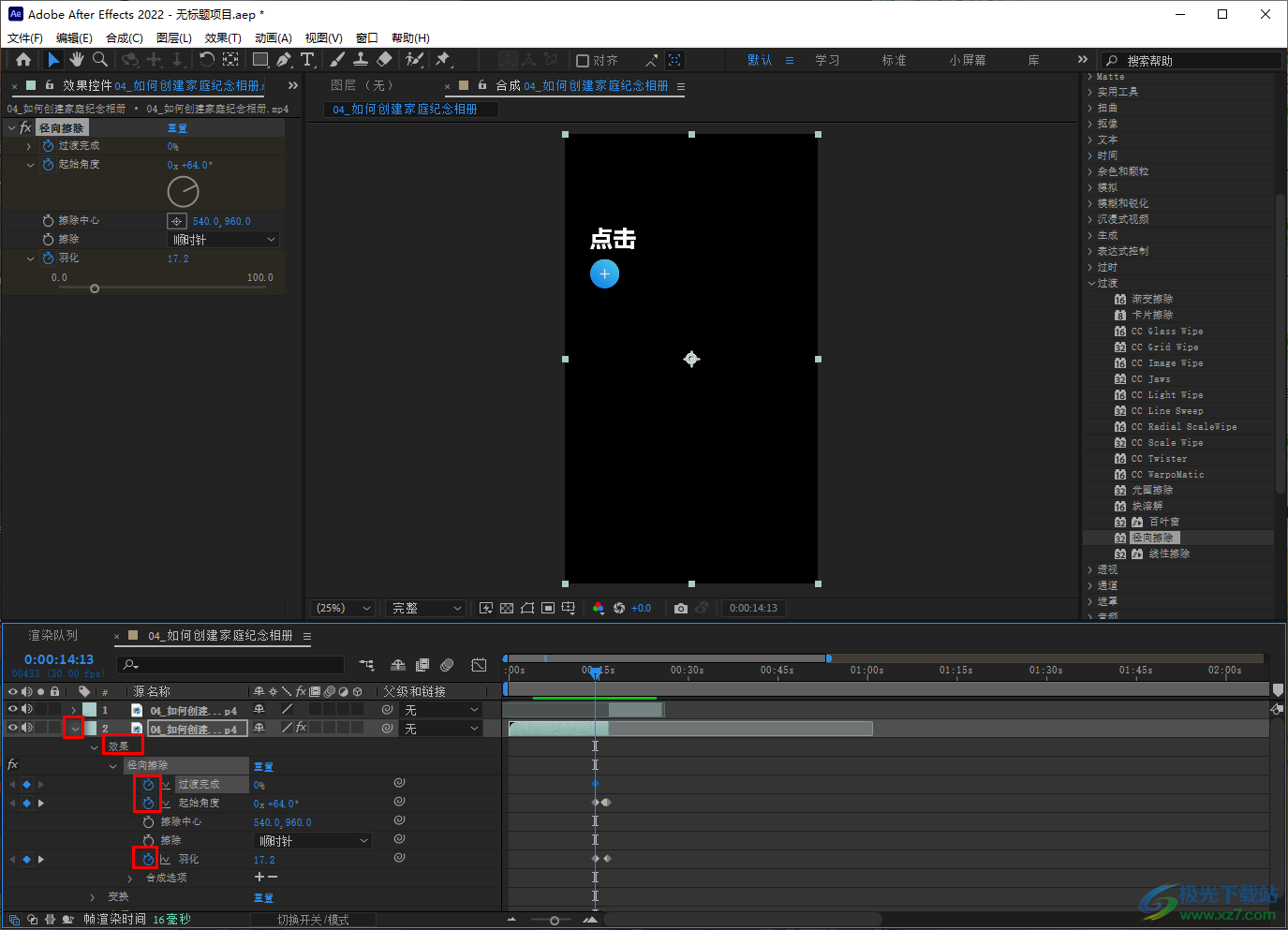Open composition mini-flowchart icon in timeline
The height and width of the screenshot is (930, 1288).
pos(366,665)
